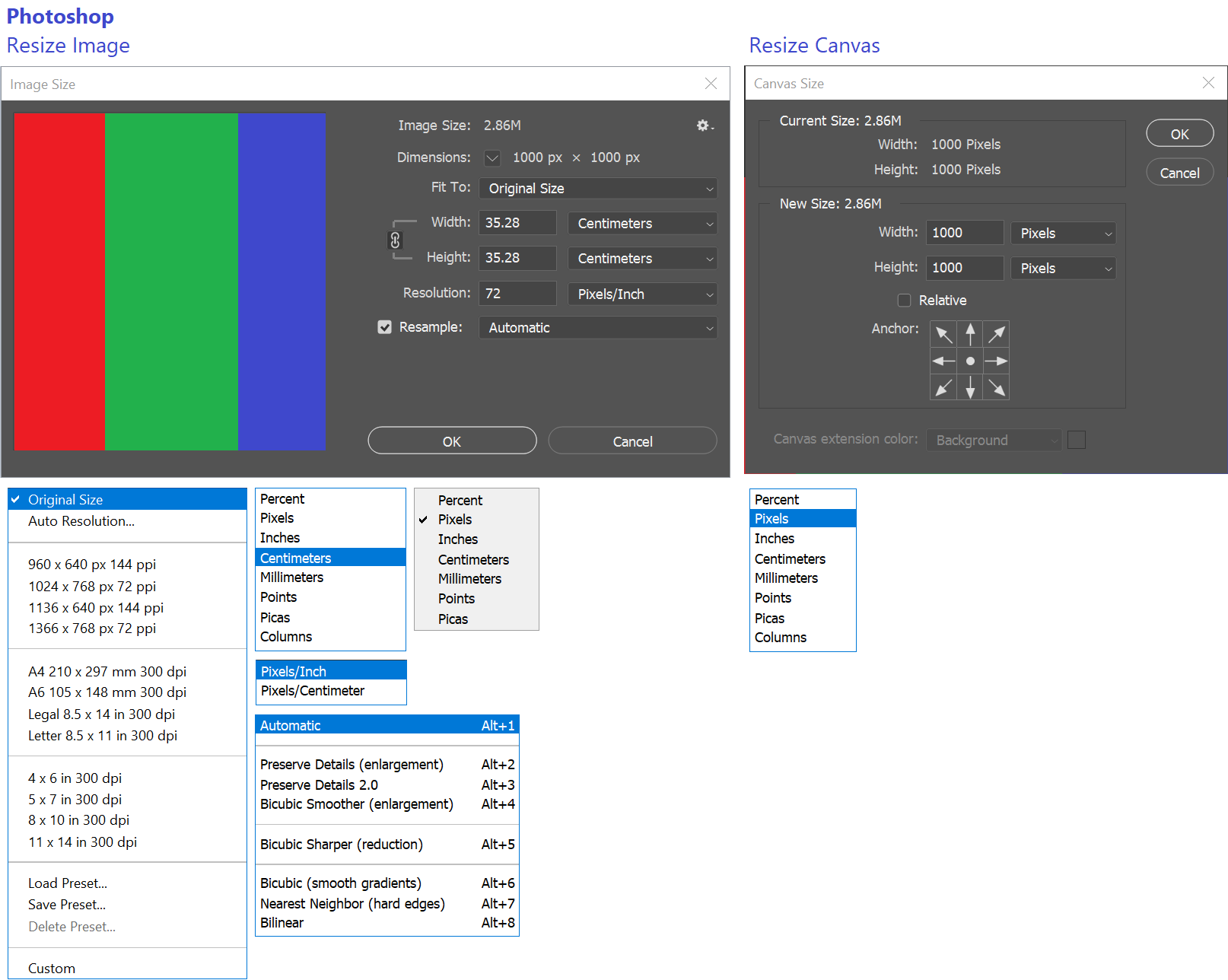Click the center anchor dot
The width and height of the screenshot is (1228, 980).
coord(970,361)
